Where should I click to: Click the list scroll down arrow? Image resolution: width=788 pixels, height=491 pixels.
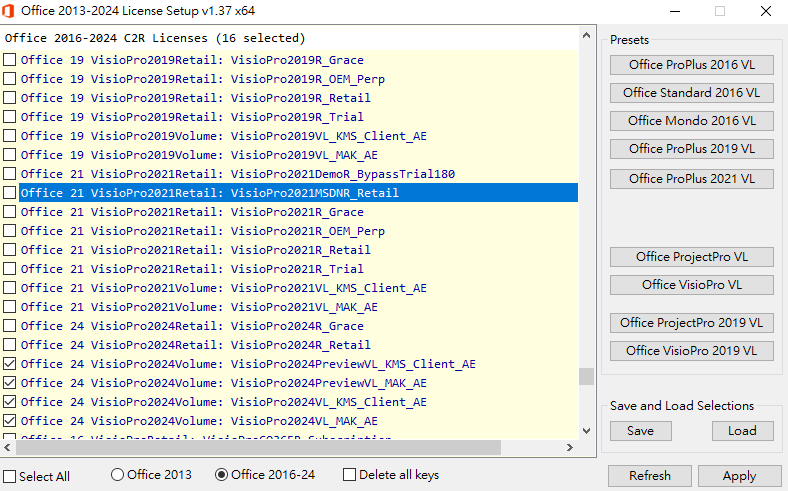pyautogui.click(x=586, y=431)
